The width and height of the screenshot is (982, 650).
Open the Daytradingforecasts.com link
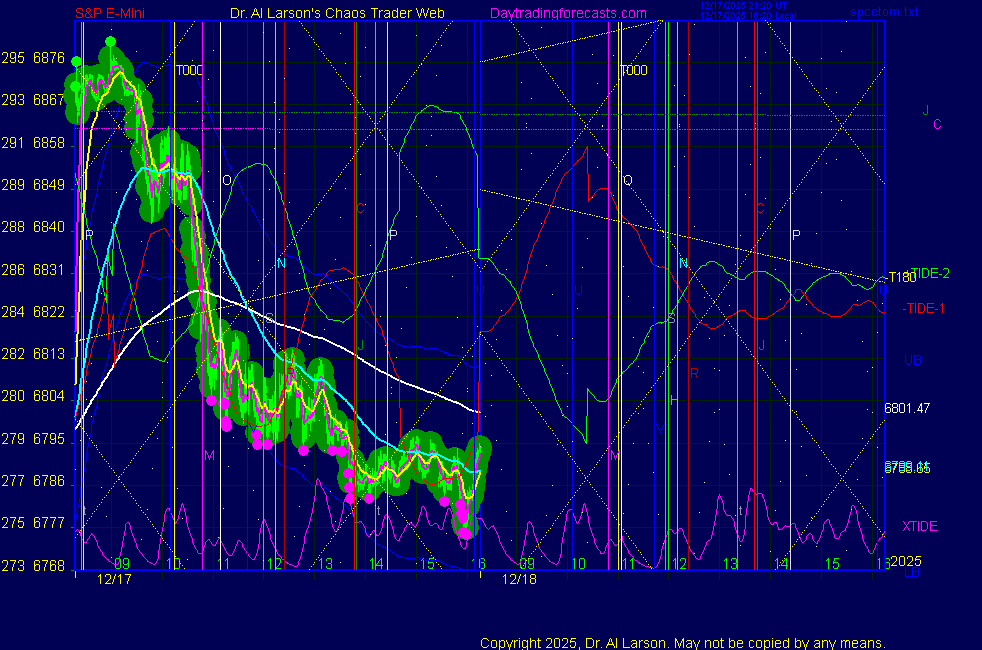568,13
